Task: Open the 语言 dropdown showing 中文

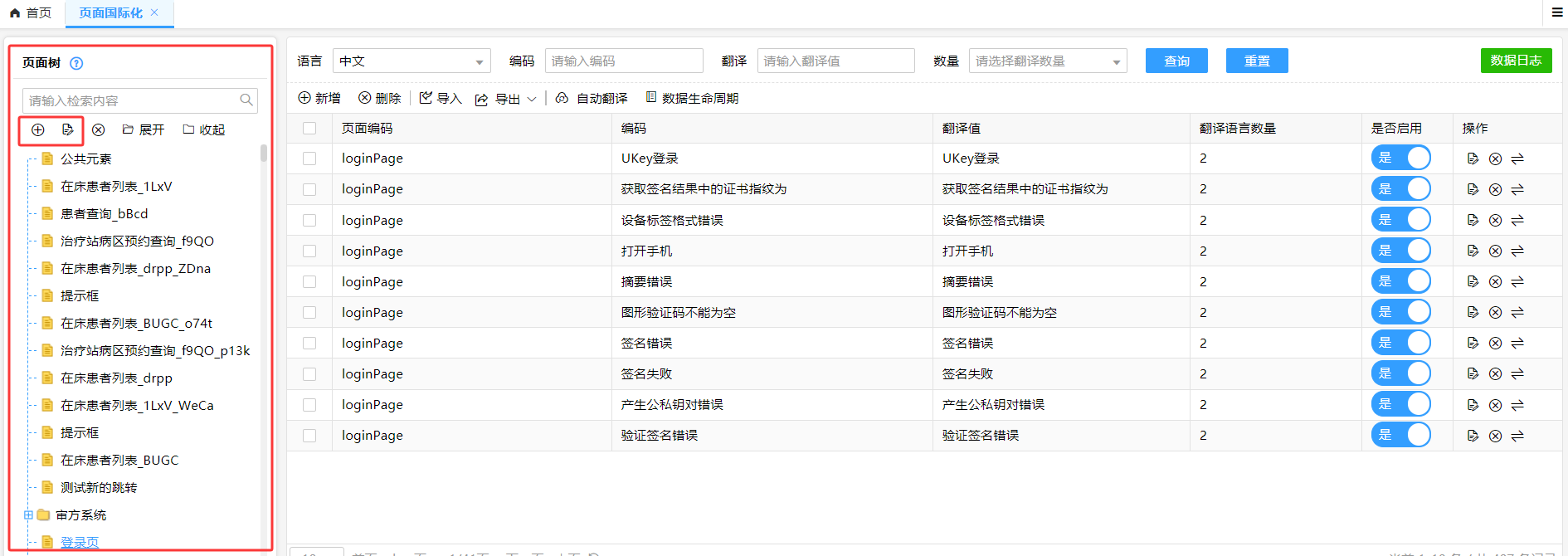Action: [x=411, y=61]
